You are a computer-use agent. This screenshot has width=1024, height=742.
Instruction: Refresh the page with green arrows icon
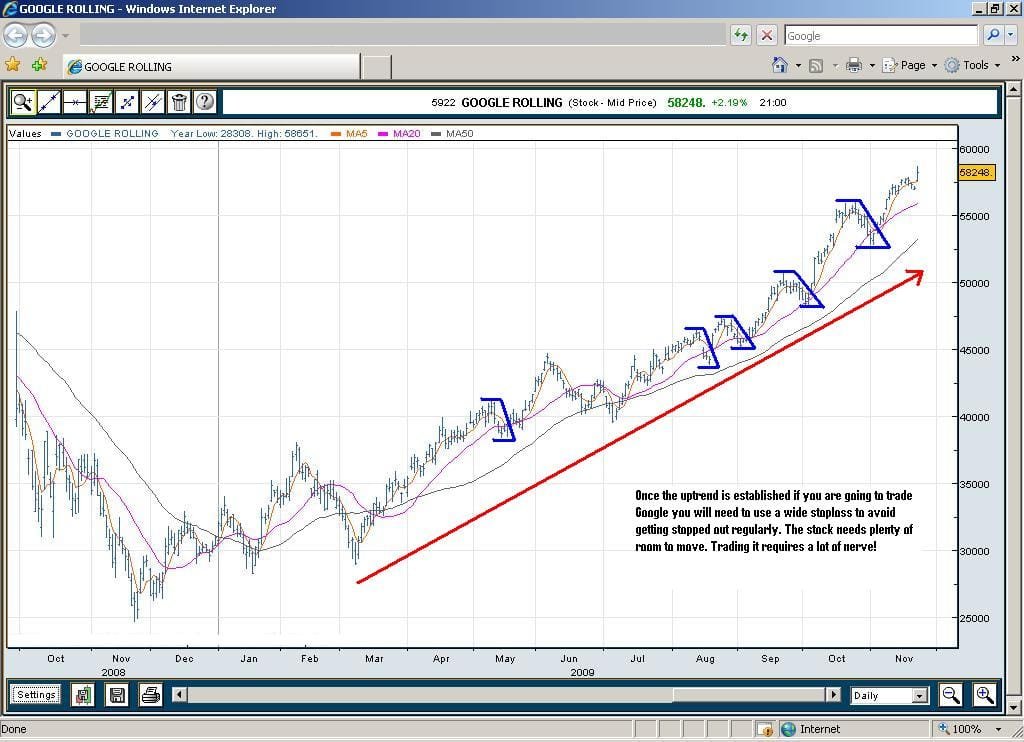[x=741, y=35]
